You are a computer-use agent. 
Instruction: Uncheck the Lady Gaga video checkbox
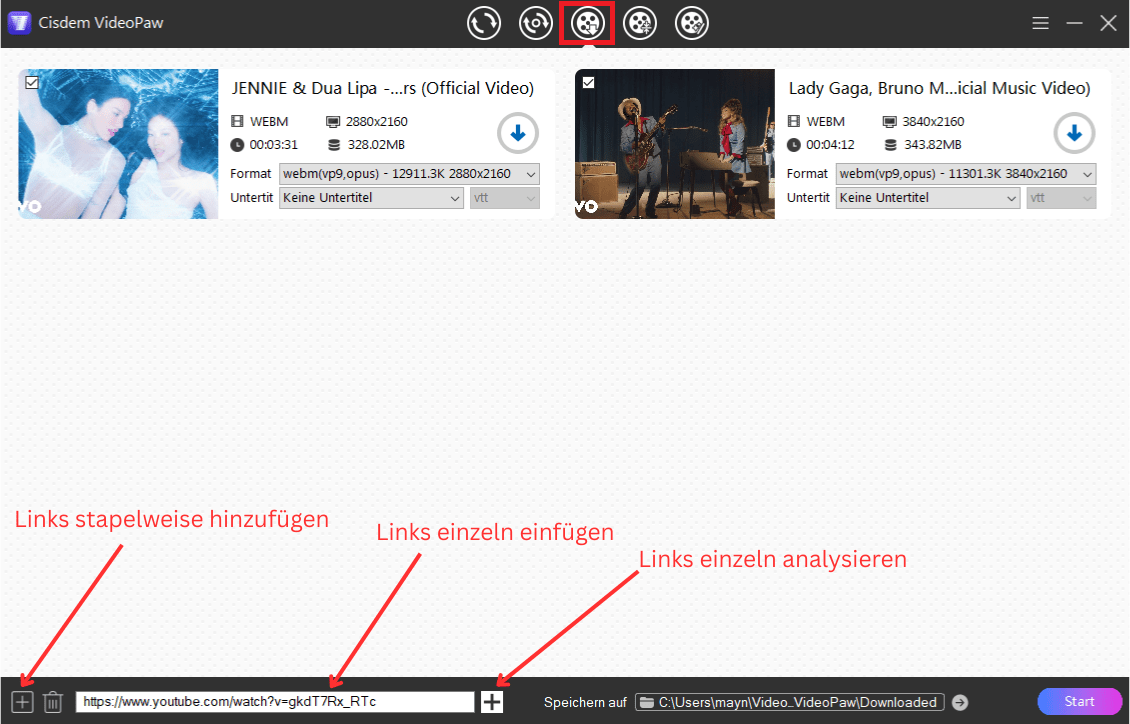[590, 83]
